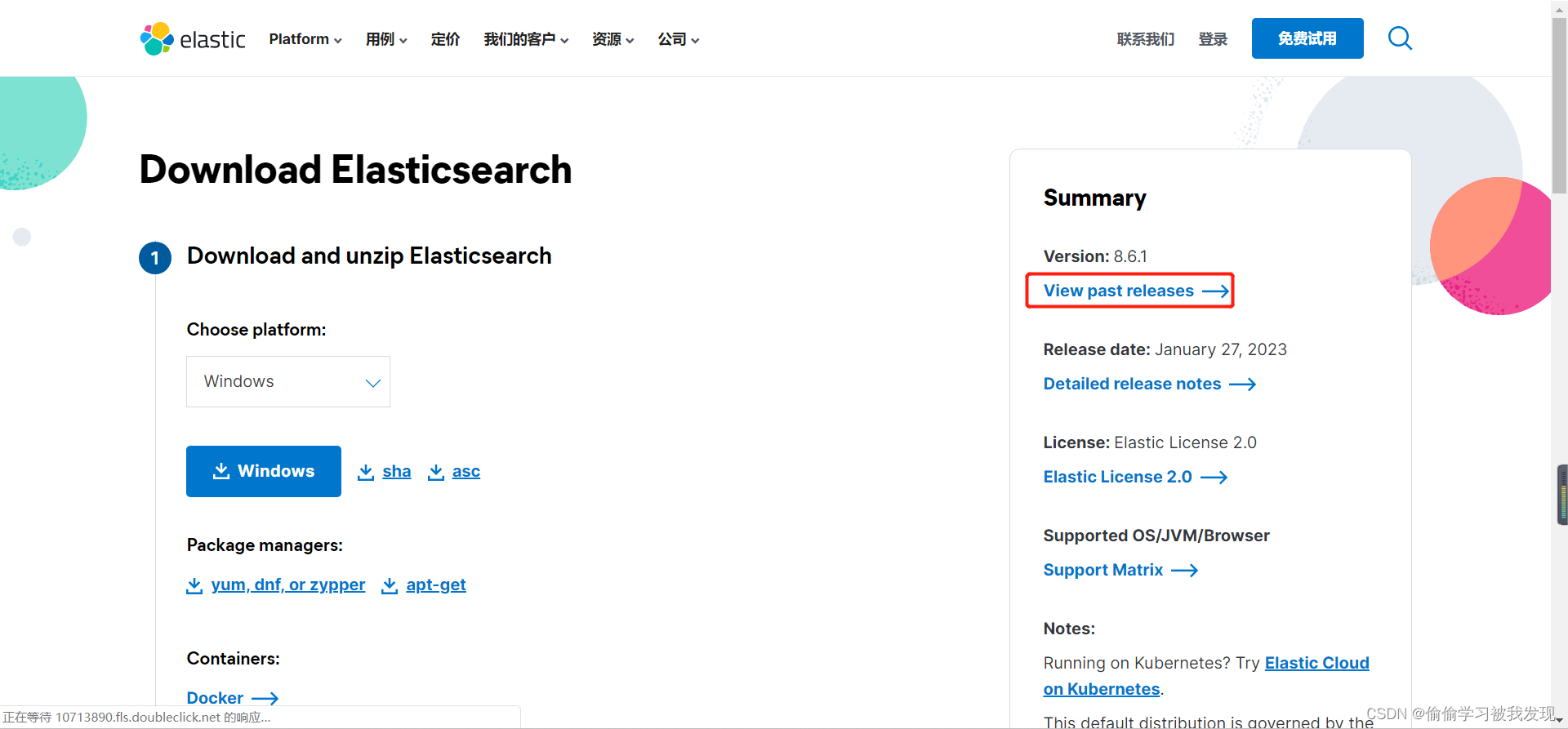Click the page vertical scrollbar thumb
This screenshot has width=1568, height=729.
1559,106
